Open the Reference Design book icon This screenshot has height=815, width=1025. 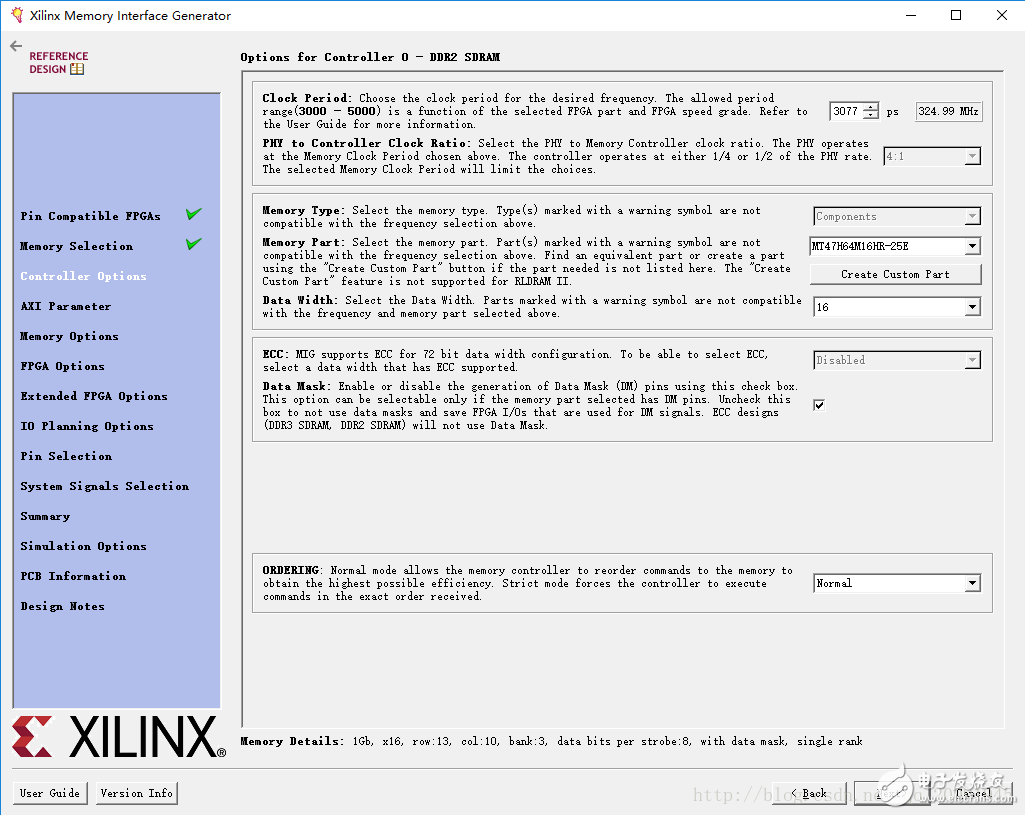[x=78, y=69]
